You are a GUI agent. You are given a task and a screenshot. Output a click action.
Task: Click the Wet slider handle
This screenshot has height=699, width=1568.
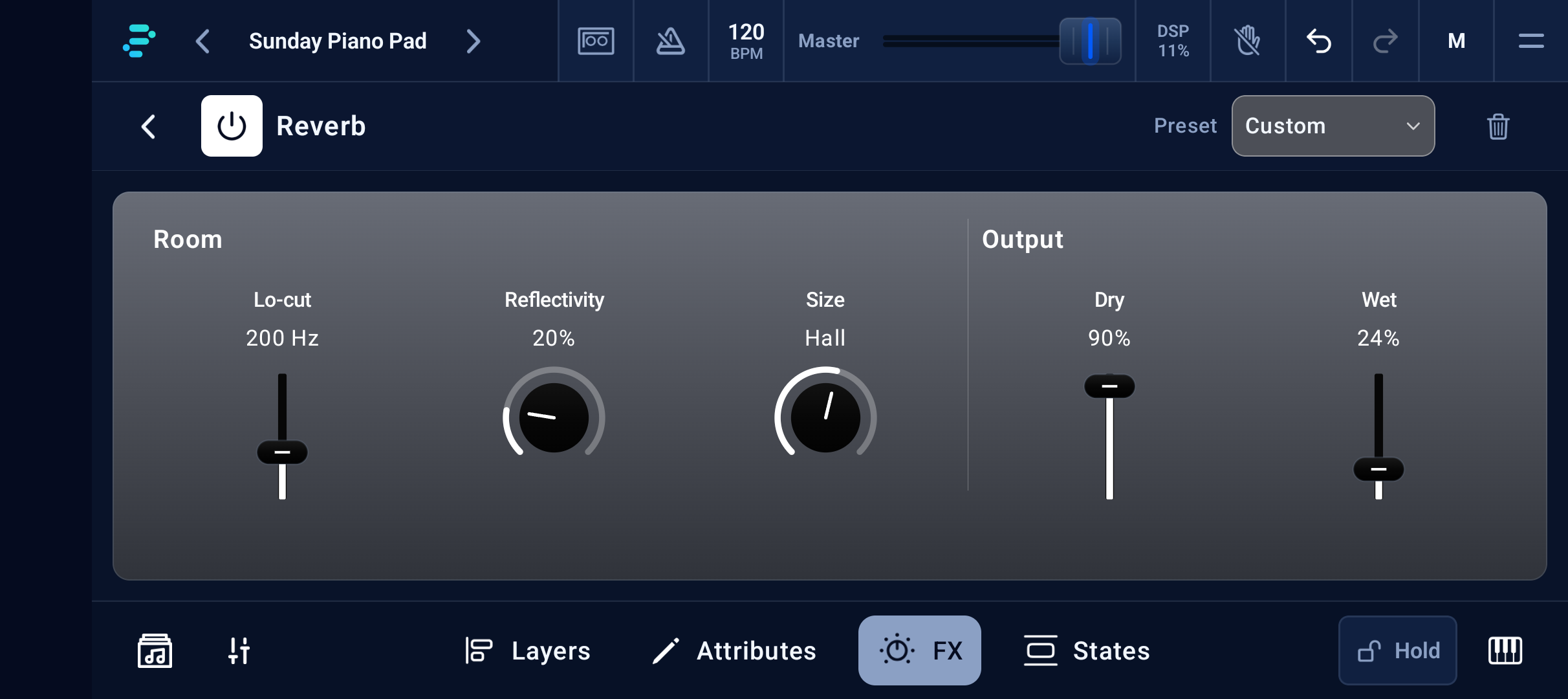click(1378, 469)
